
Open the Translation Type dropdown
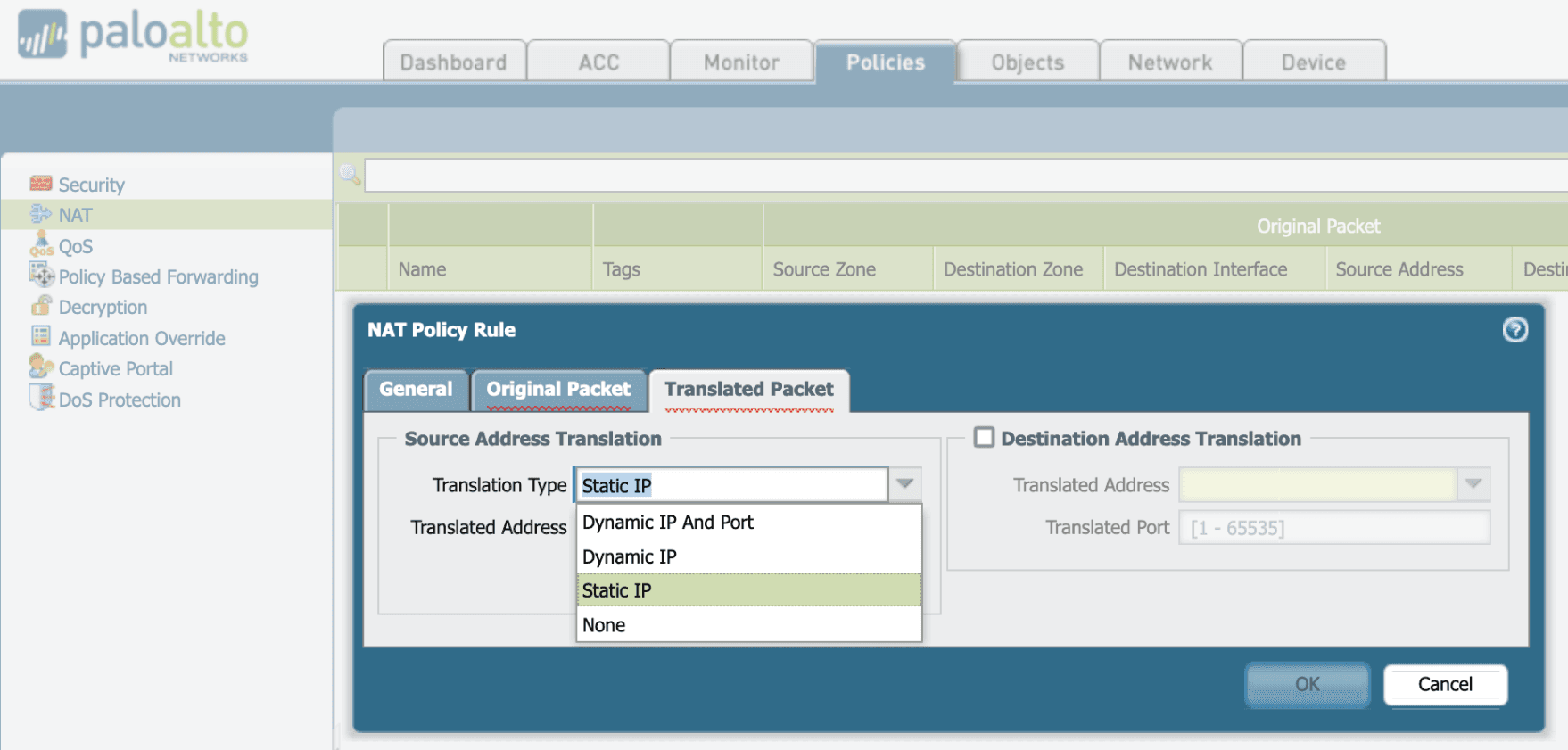(x=905, y=484)
